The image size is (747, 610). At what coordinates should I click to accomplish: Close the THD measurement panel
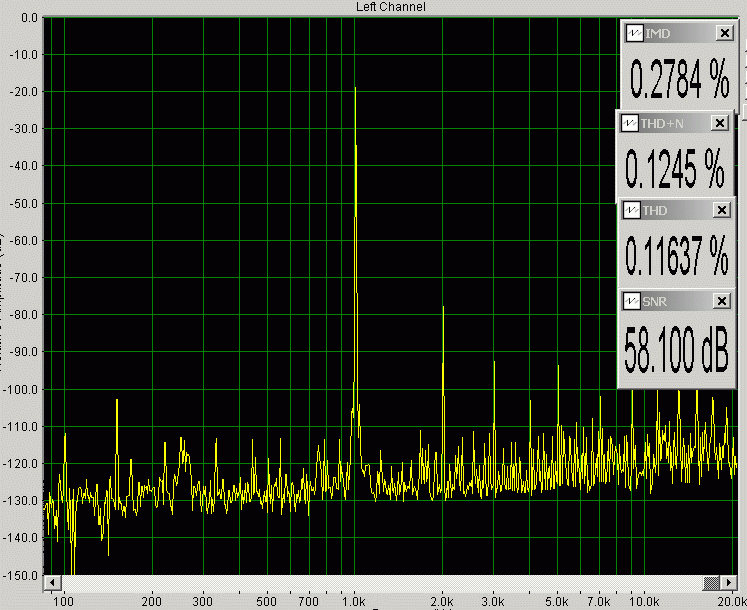click(x=721, y=210)
